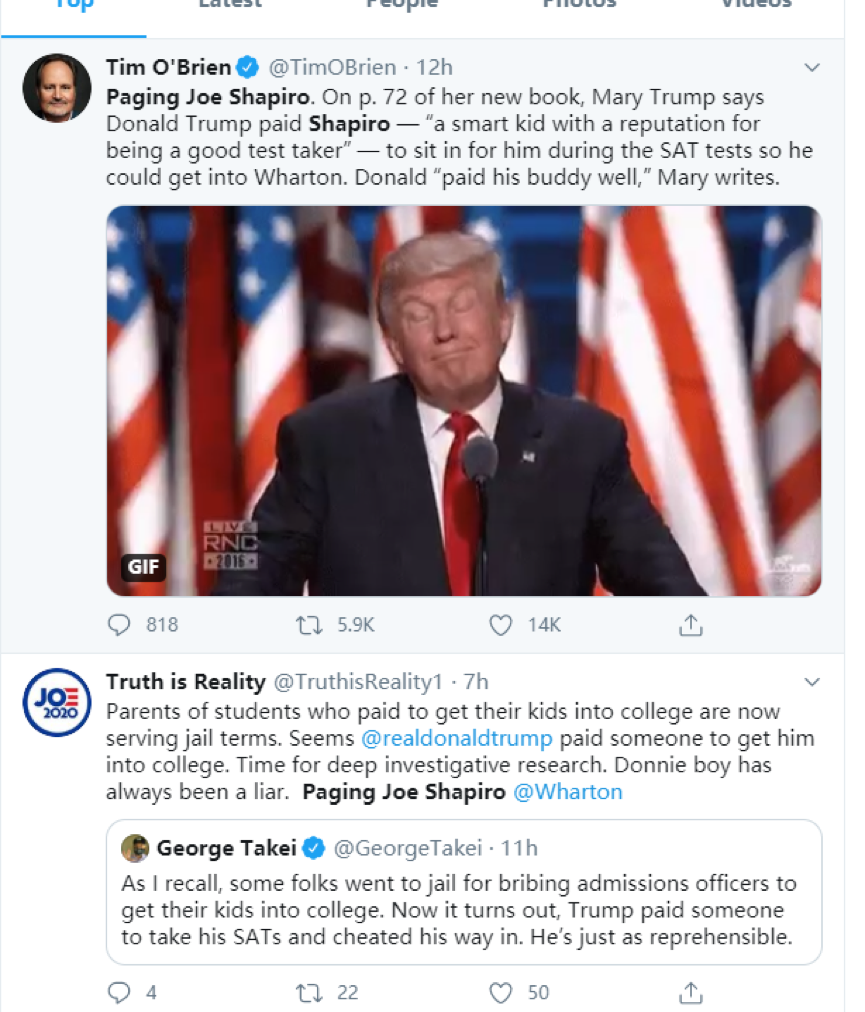The height and width of the screenshot is (1012, 865).
Task: Open Tim O'Brien's profile picture
Action: [x=56, y=87]
